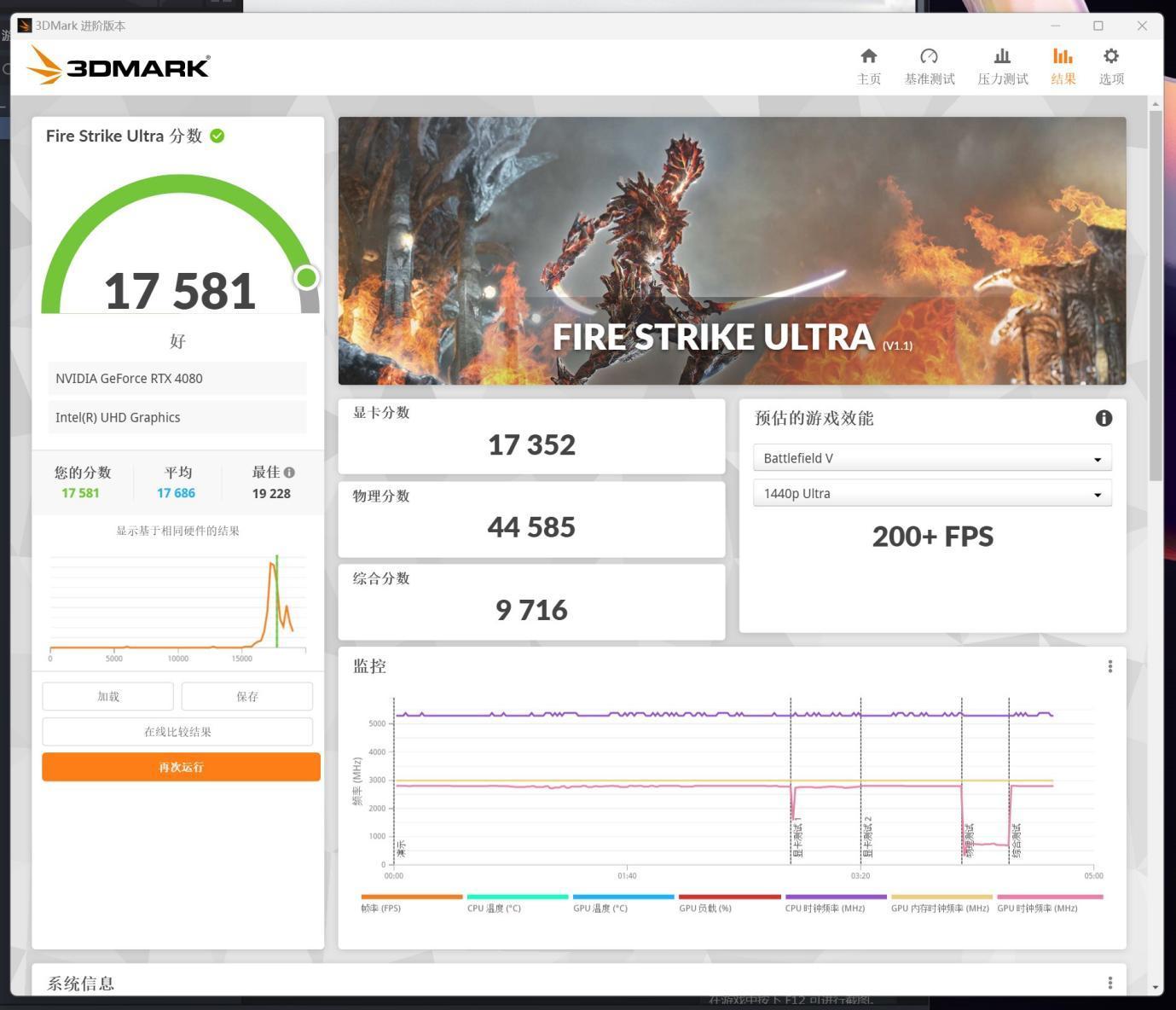
Task: Click the 平均 score 17 686
Action: [177, 493]
